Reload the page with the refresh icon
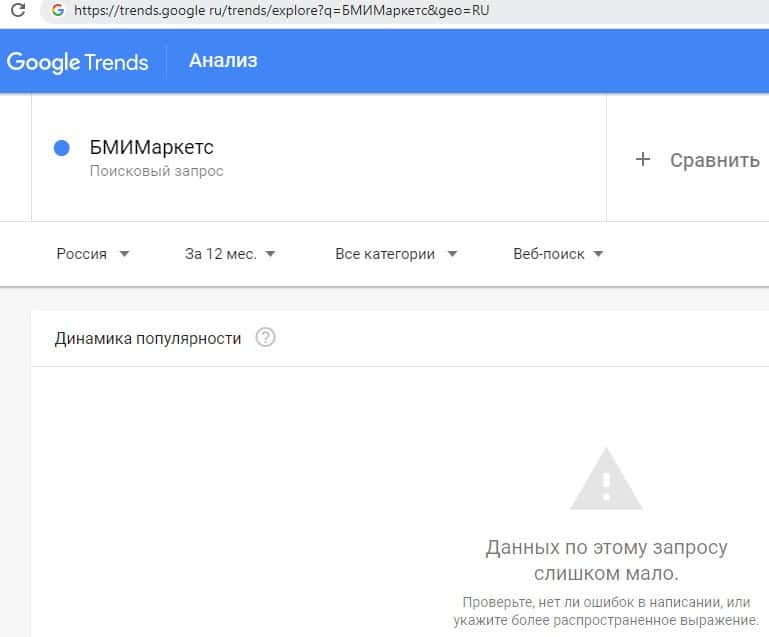The height and width of the screenshot is (637, 769). pyautogui.click(x=17, y=11)
